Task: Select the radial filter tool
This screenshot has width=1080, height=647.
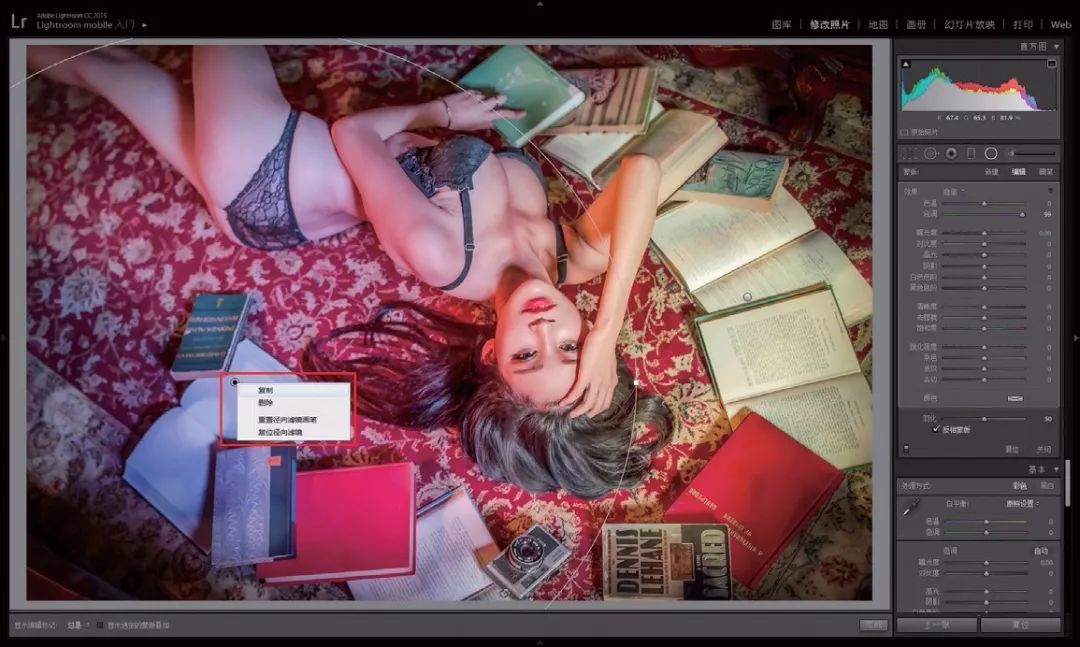Action: tap(991, 153)
